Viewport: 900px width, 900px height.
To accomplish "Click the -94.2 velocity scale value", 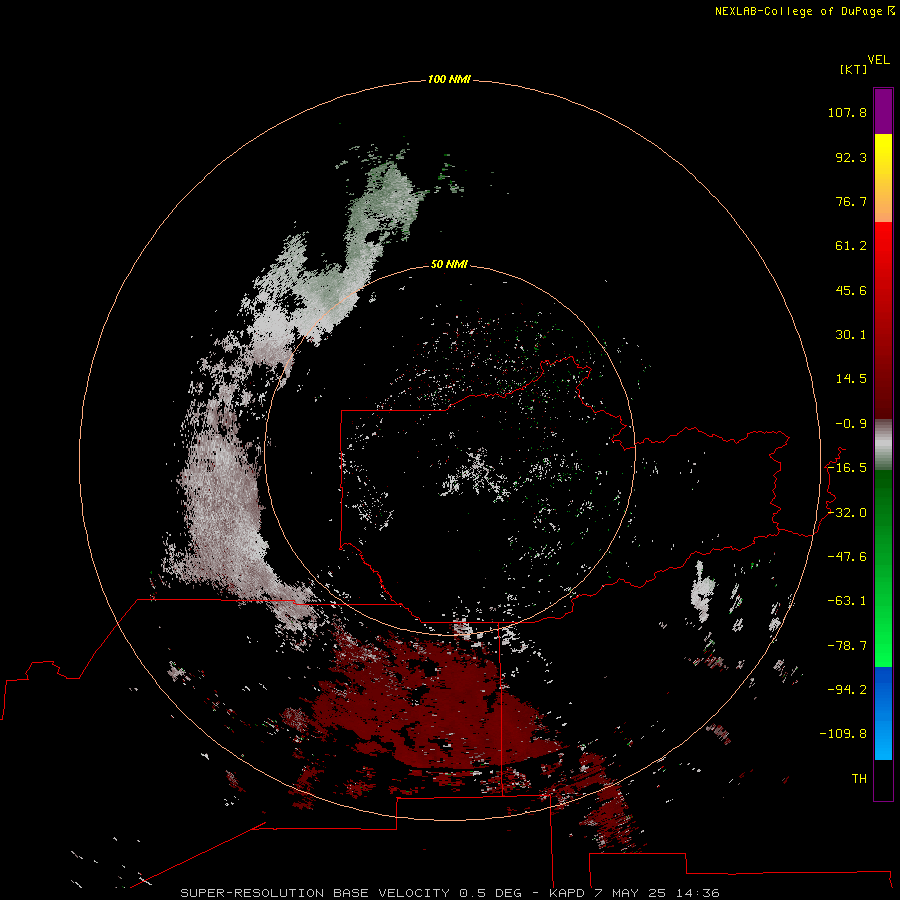I will pos(847,690).
